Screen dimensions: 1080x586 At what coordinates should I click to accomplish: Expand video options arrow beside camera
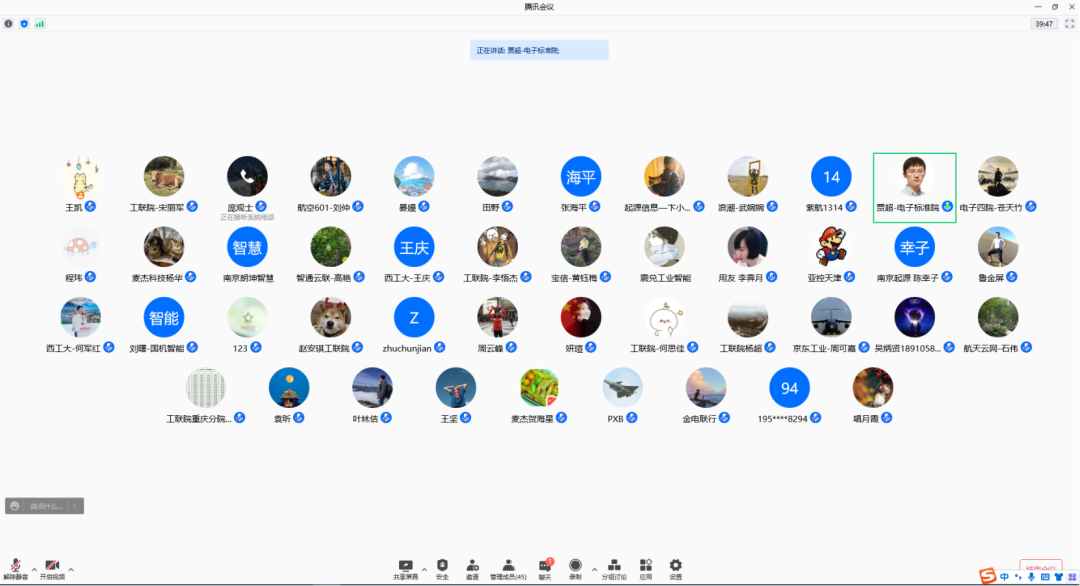click(x=71, y=569)
